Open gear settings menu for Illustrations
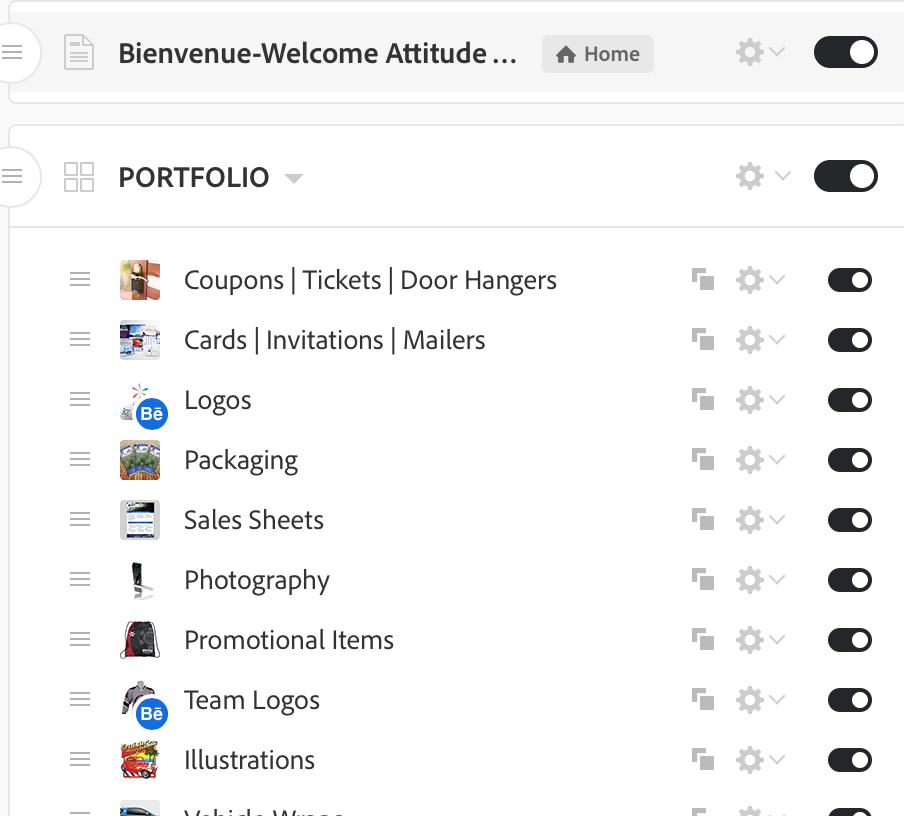This screenshot has width=904, height=816. [x=760, y=760]
